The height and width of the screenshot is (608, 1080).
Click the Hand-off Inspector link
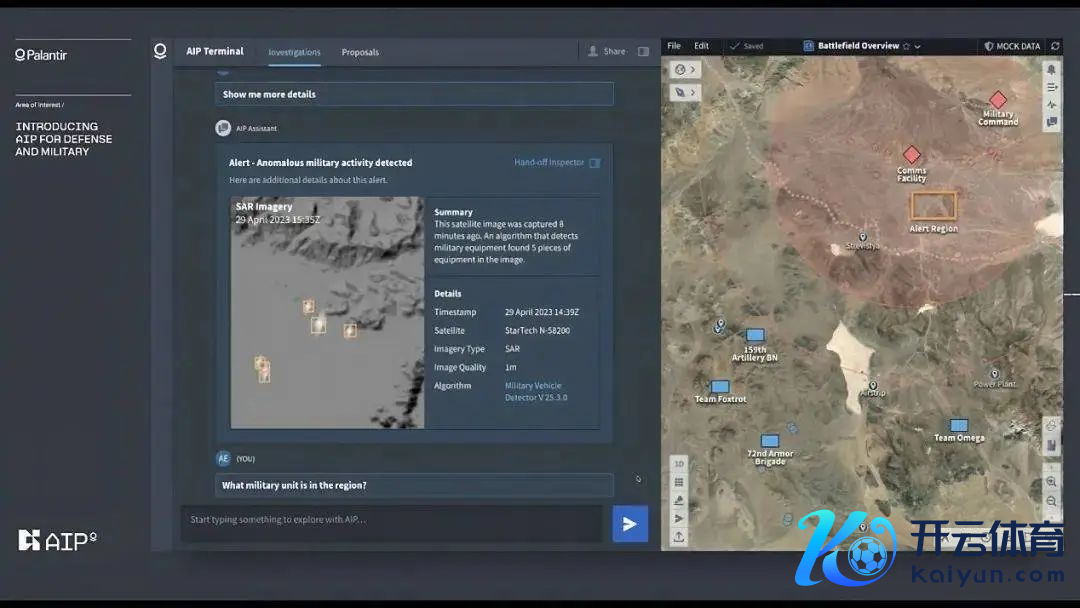(549, 162)
